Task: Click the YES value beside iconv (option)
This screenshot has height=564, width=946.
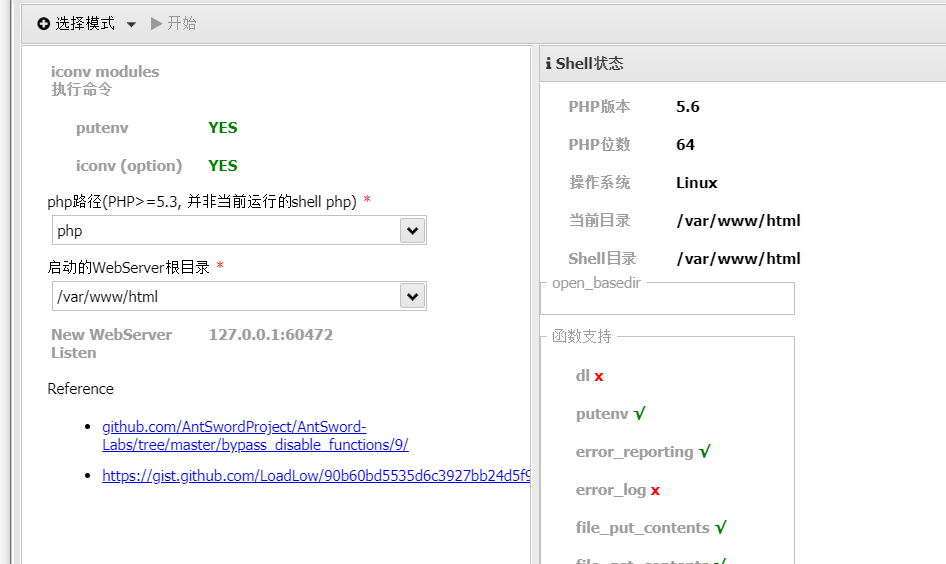Action: 223,166
